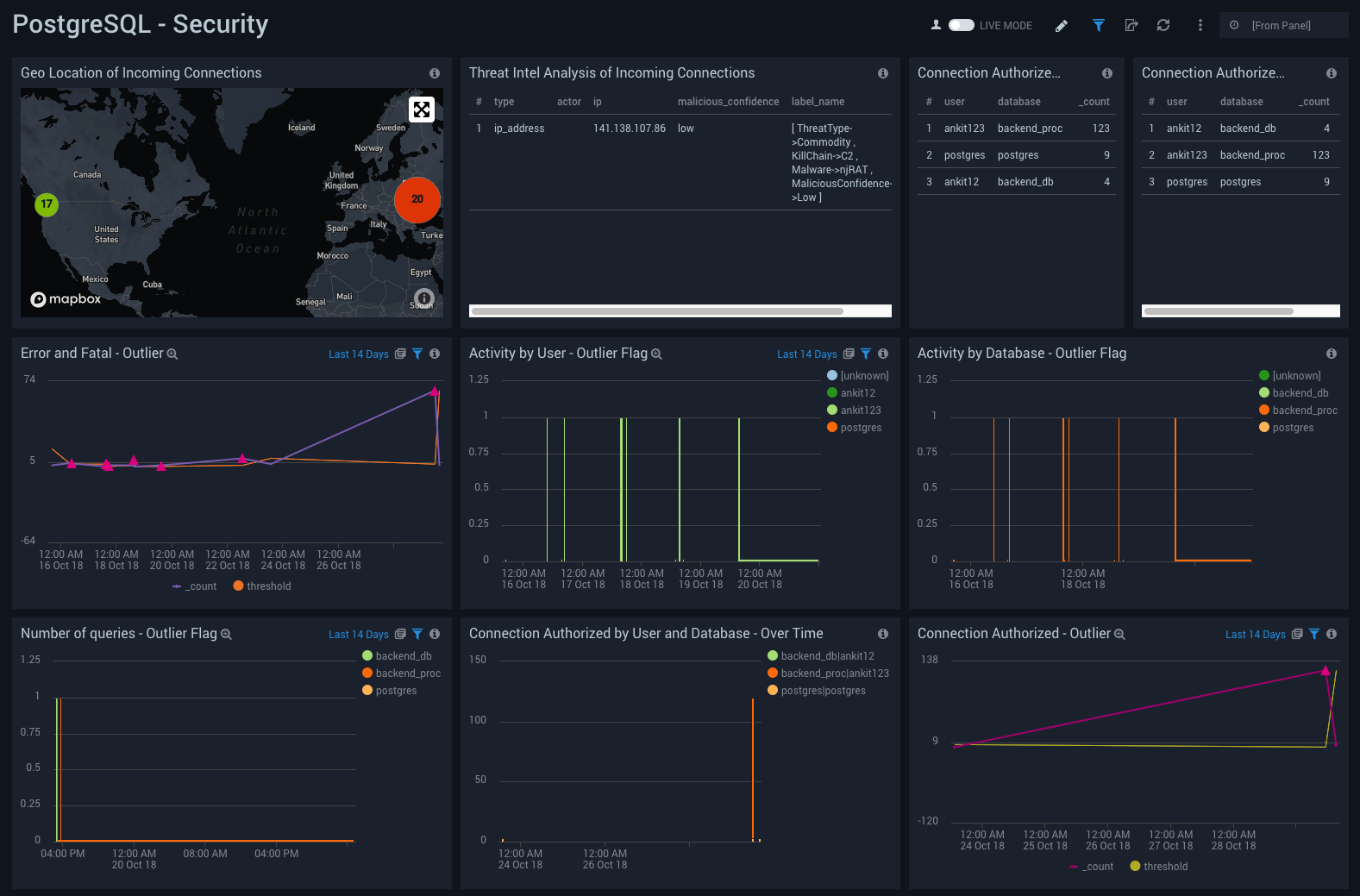Open dashboard filter funnel in header
1360x896 pixels.
tap(1098, 26)
